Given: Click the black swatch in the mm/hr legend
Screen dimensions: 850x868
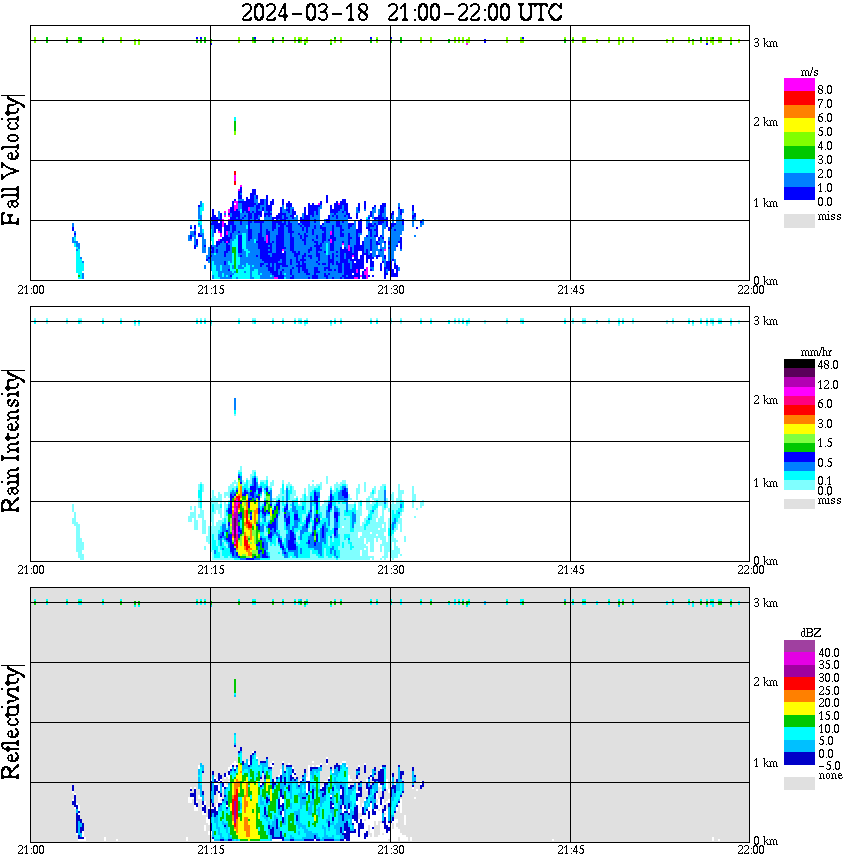Looking at the screenshot, I should pos(799,364).
